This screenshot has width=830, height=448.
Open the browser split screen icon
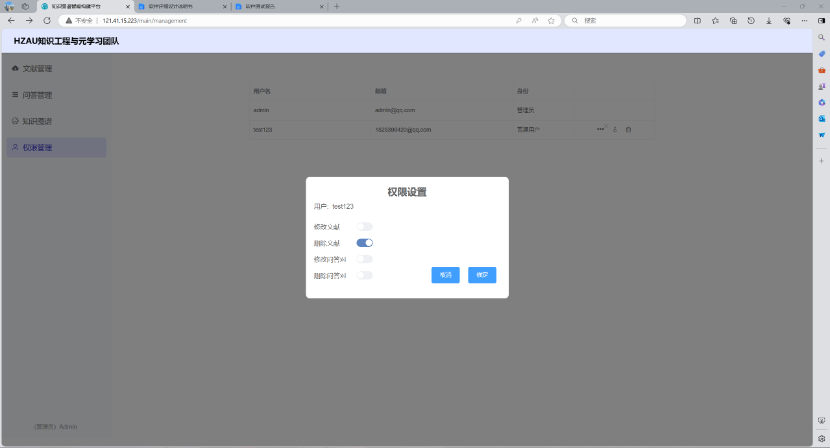(698, 20)
